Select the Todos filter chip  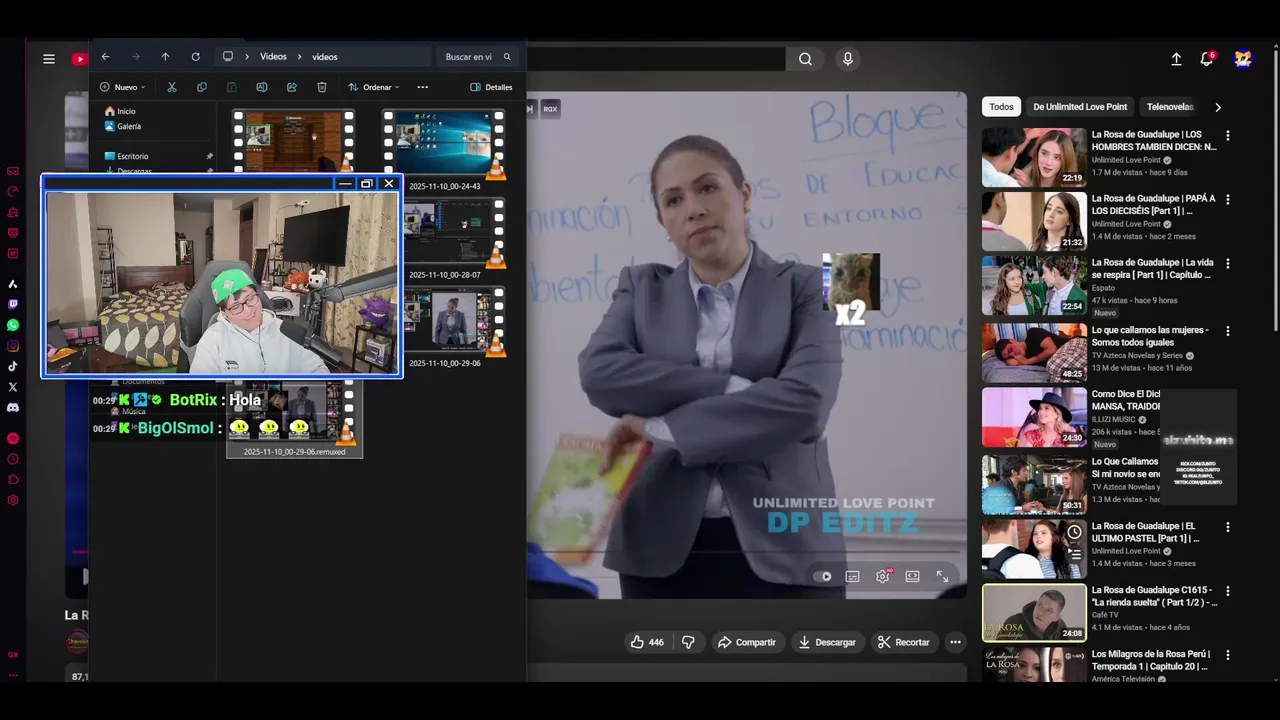[x=1001, y=107]
